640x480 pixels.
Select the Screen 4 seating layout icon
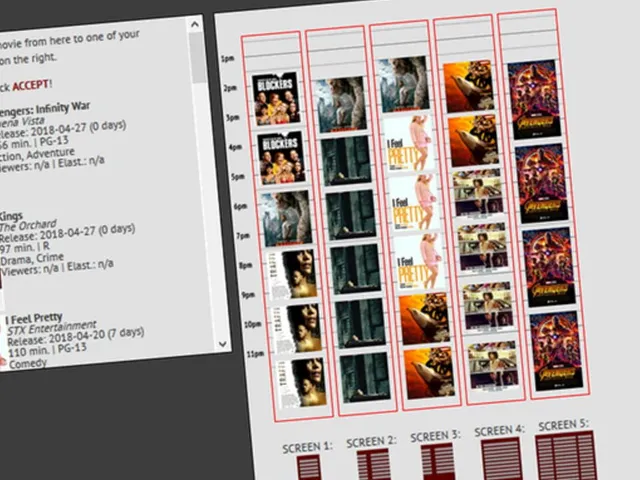(502, 459)
